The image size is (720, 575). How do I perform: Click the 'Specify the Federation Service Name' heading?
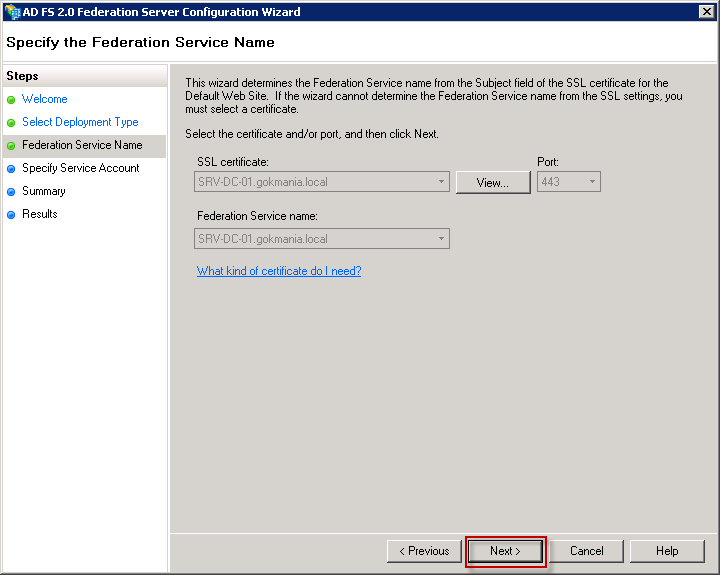(141, 42)
